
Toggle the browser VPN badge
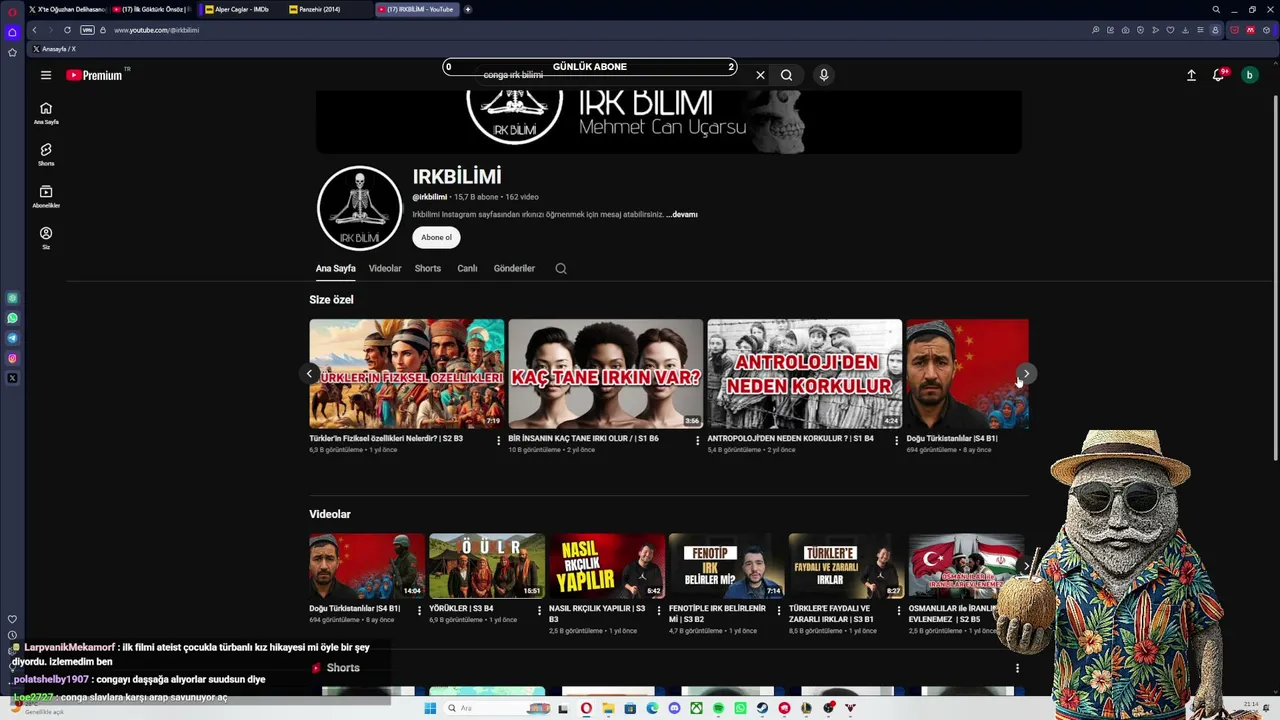pos(87,30)
